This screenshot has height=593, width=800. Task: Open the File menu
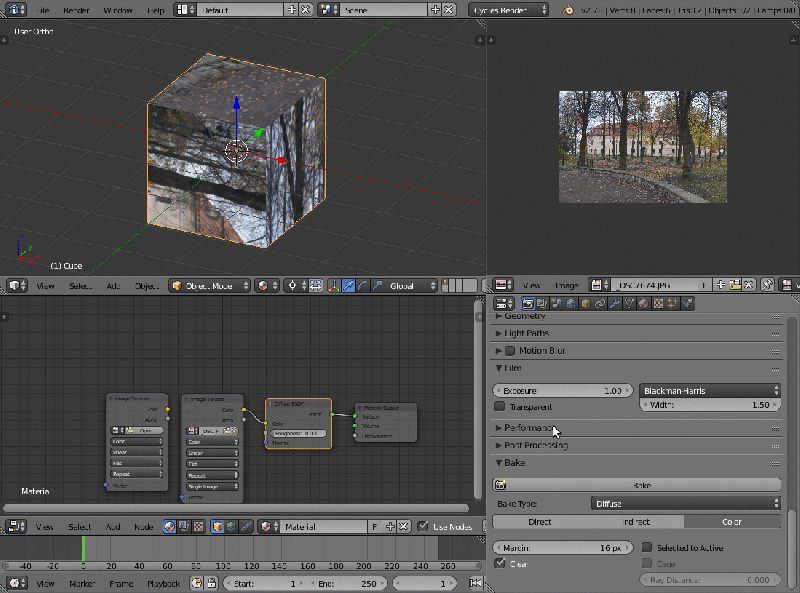[x=42, y=10]
